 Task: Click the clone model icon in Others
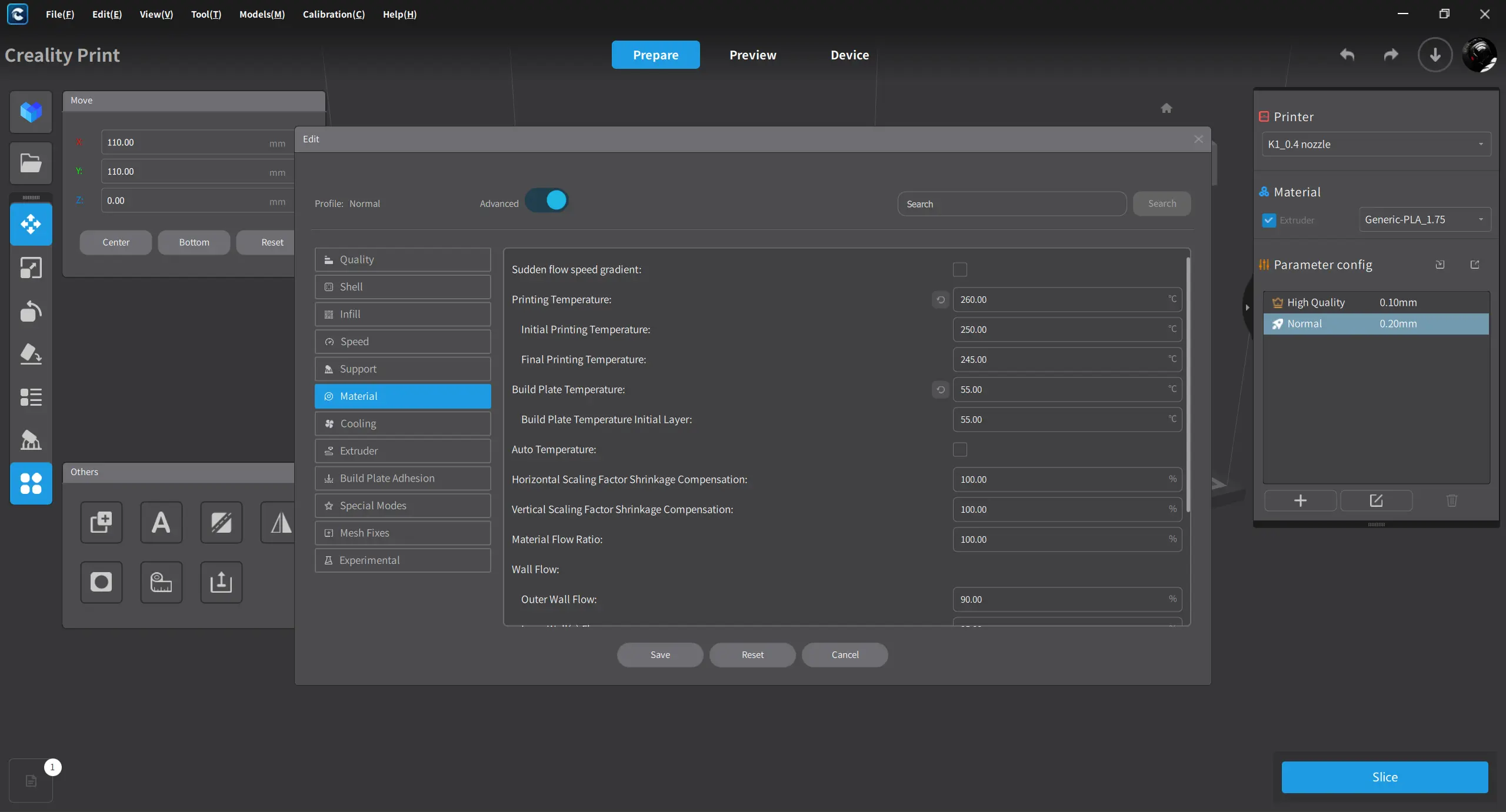tap(101, 522)
